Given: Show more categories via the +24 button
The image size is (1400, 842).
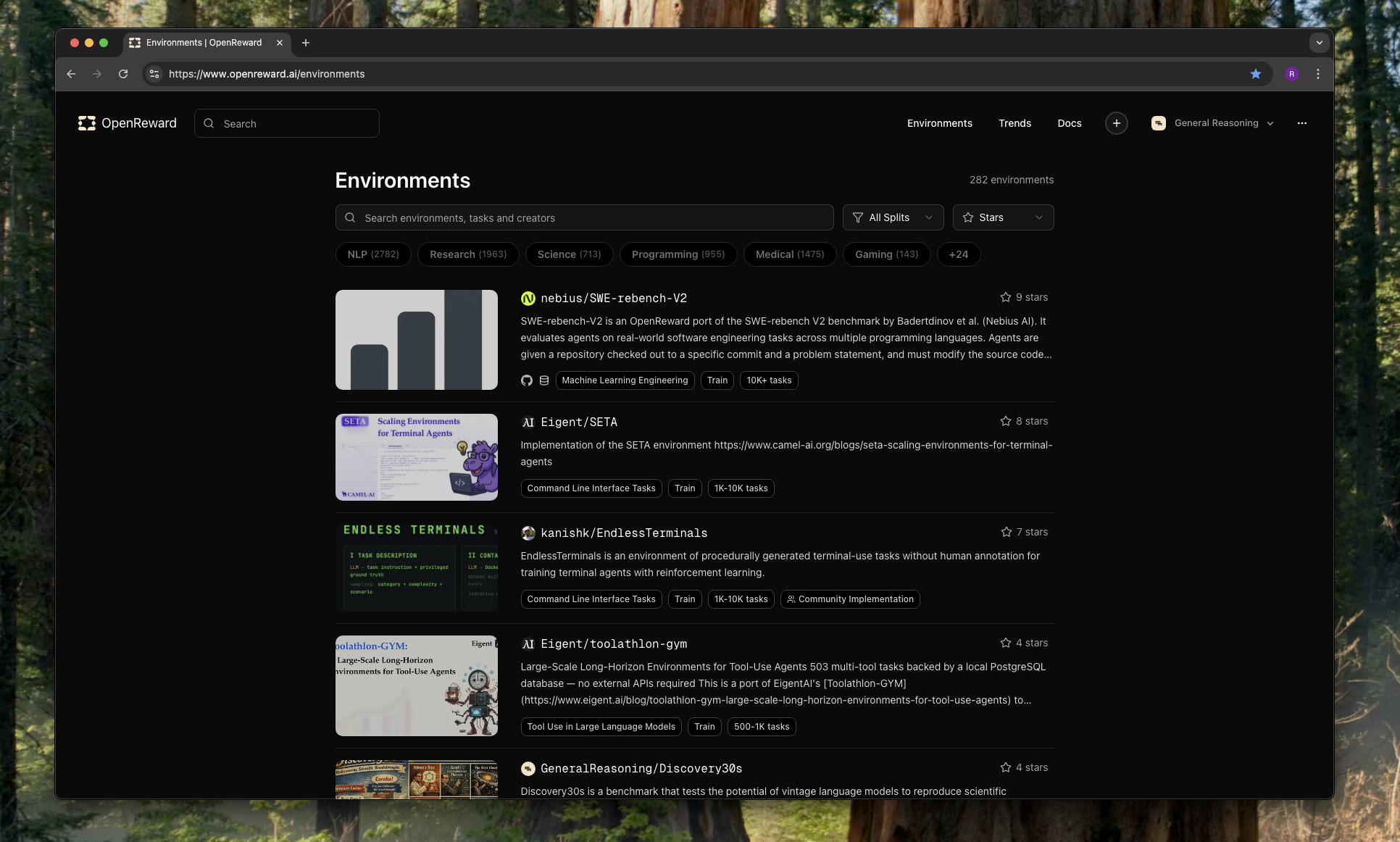Looking at the screenshot, I should point(959,254).
